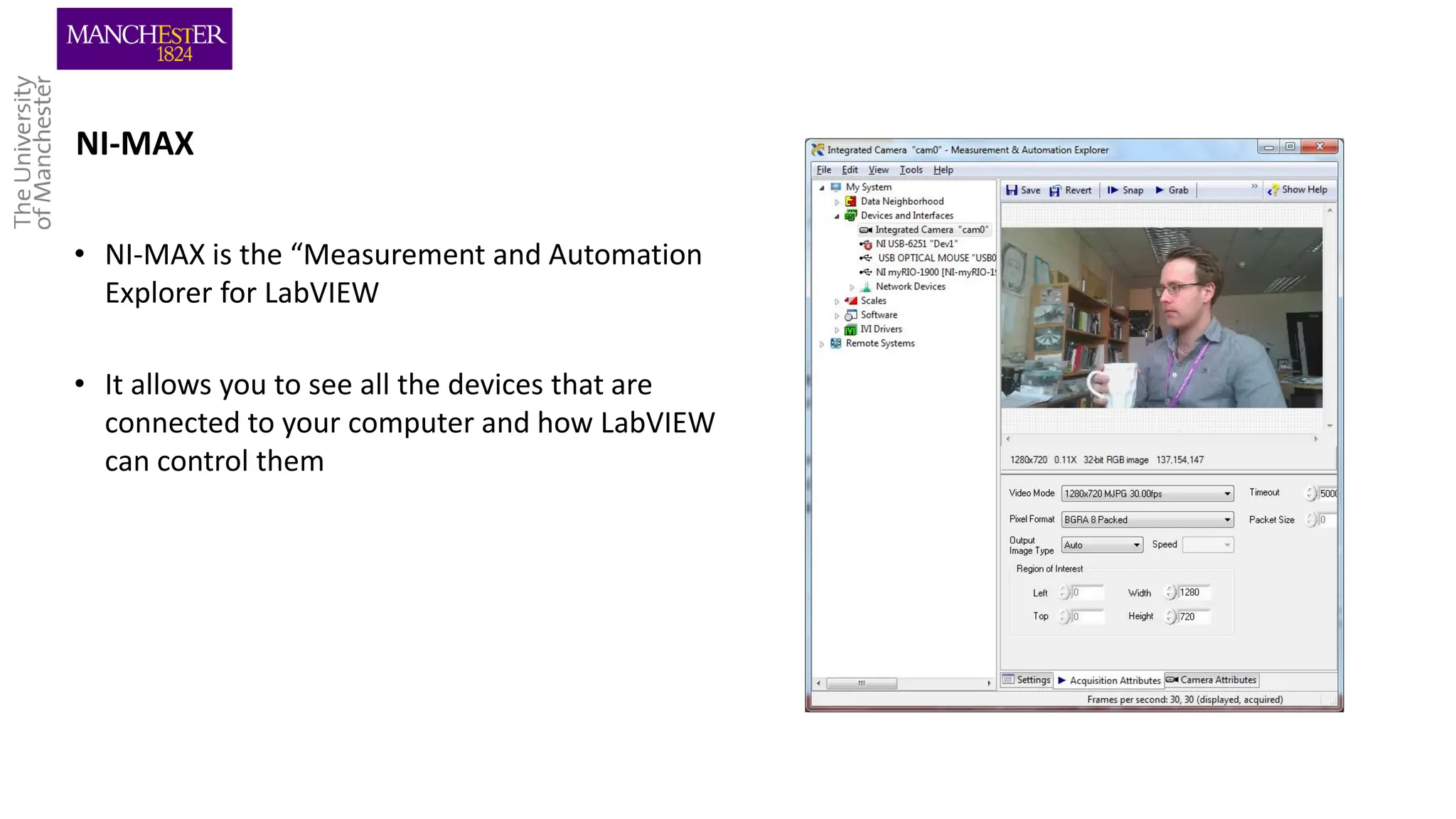Click the camera preview image

1162,317
